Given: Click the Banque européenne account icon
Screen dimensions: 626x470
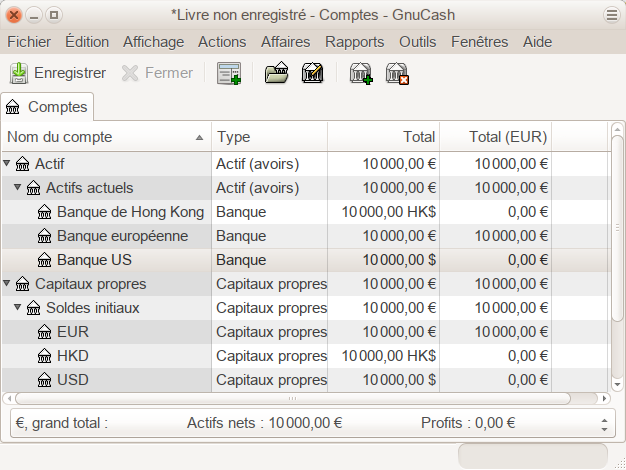Looking at the screenshot, I should click(x=45, y=236).
